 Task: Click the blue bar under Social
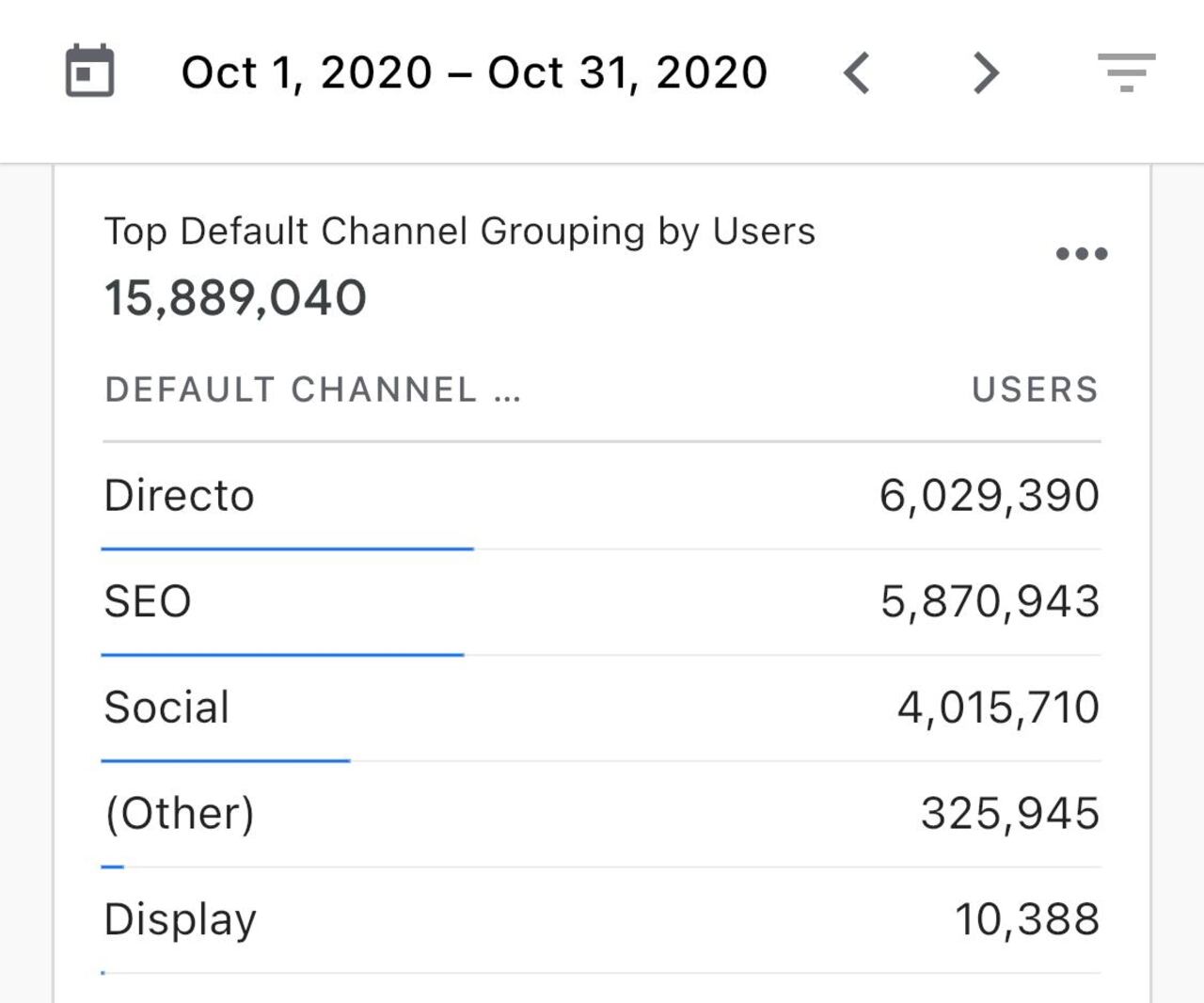coord(225,758)
